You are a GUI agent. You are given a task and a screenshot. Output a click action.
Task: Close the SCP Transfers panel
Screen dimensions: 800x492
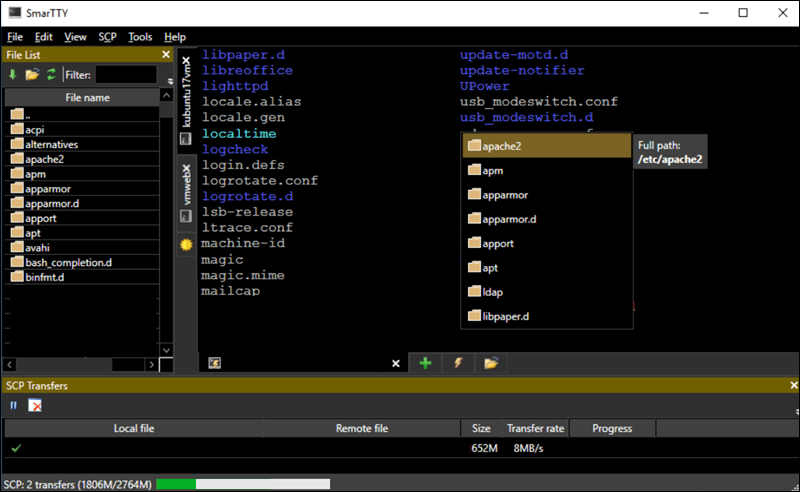[x=794, y=385]
